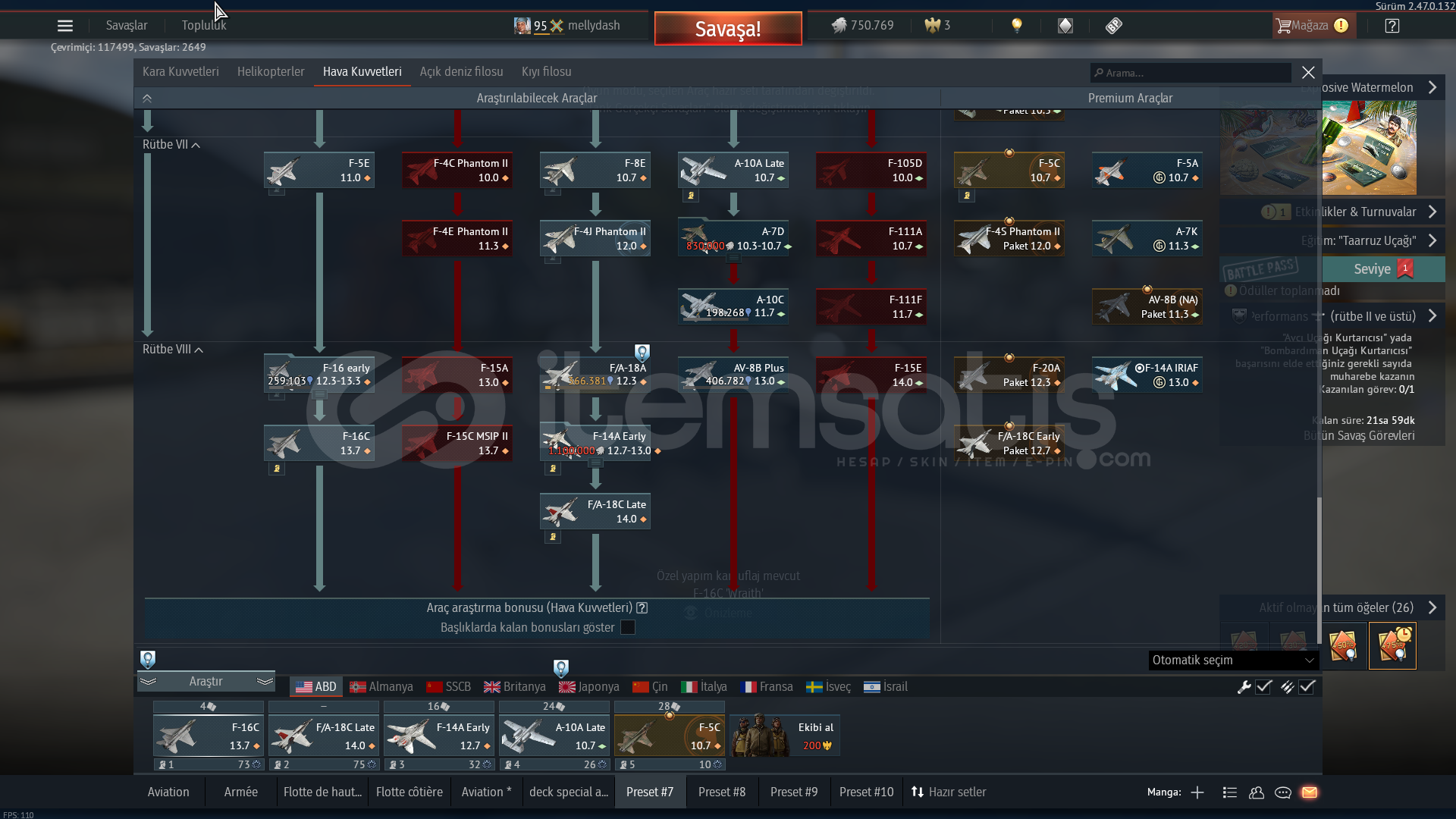Close the research tree window
Viewport: 1456px width, 819px height.
click(x=1308, y=72)
